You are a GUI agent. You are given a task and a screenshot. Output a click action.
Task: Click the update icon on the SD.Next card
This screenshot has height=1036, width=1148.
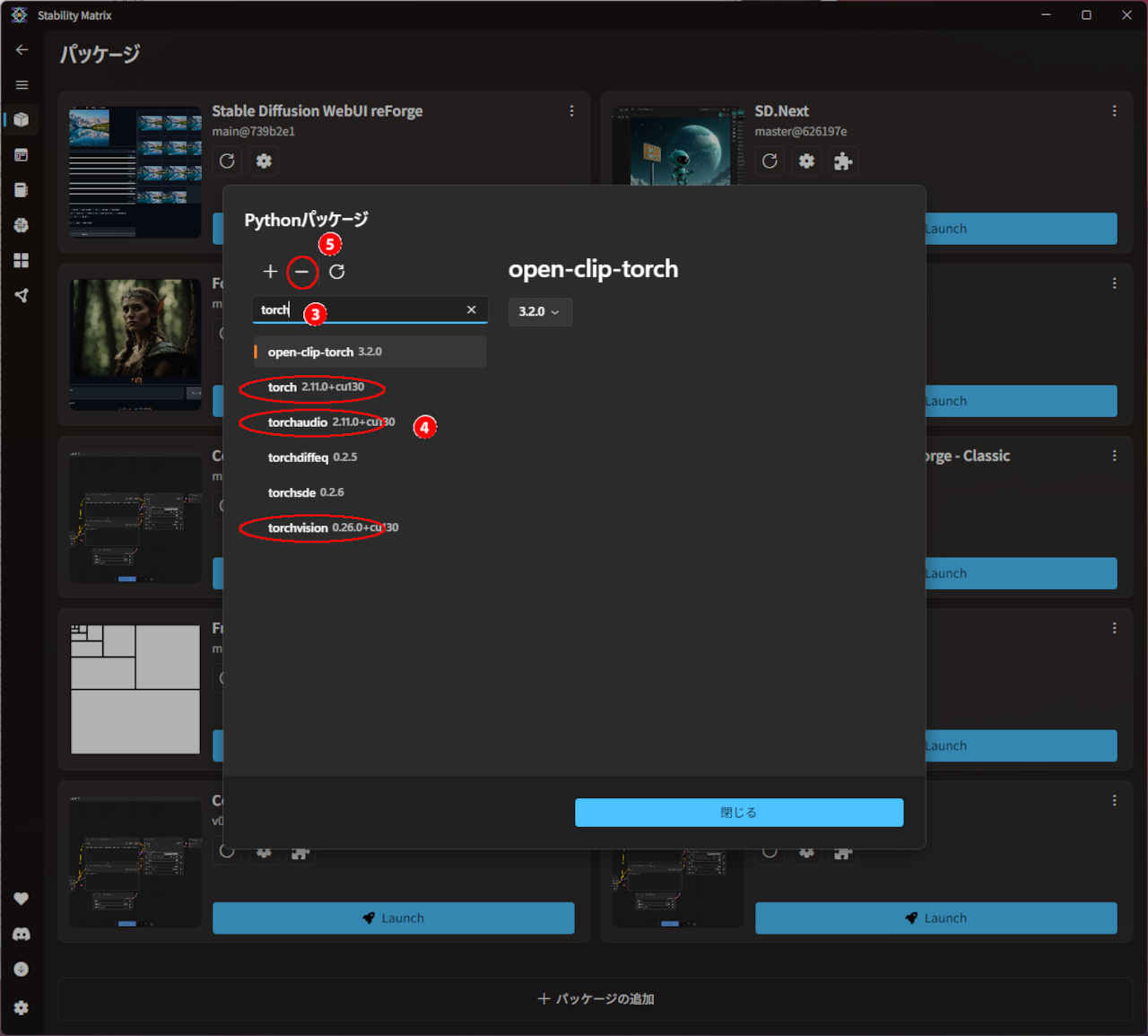tap(770, 161)
